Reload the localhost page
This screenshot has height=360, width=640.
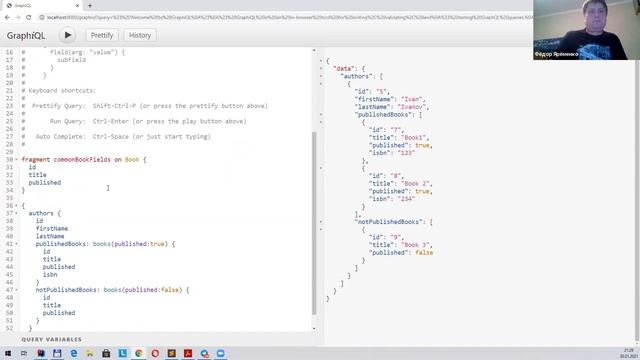click(29, 17)
